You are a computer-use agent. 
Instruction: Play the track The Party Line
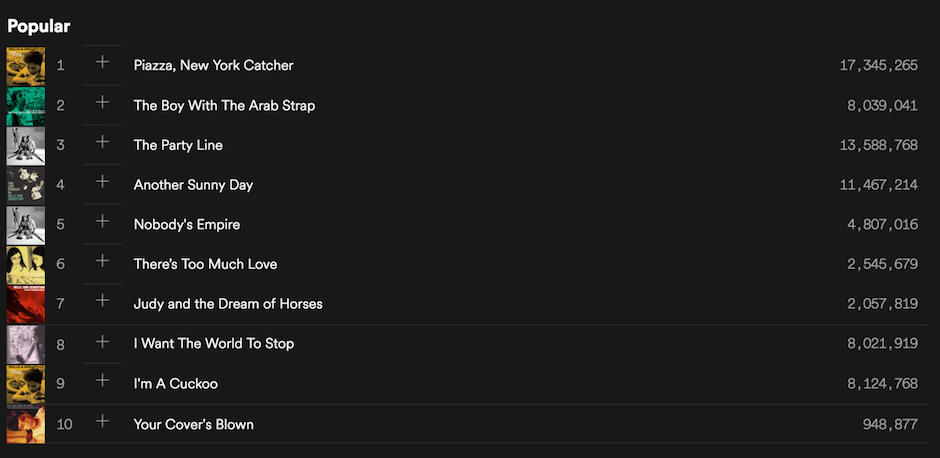click(x=178, y=145)
